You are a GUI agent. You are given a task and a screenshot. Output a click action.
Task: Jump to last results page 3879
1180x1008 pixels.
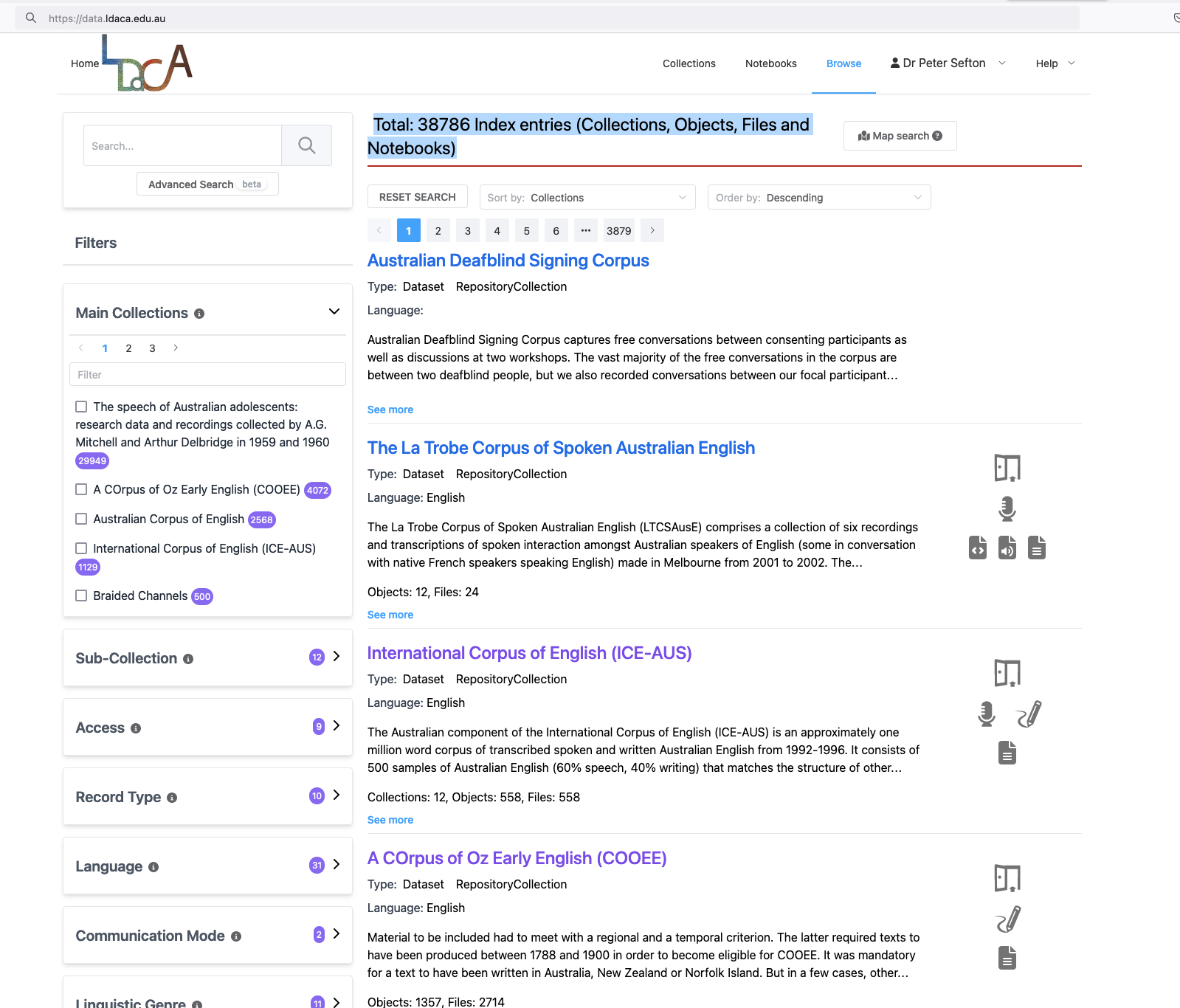click(618, 231)
